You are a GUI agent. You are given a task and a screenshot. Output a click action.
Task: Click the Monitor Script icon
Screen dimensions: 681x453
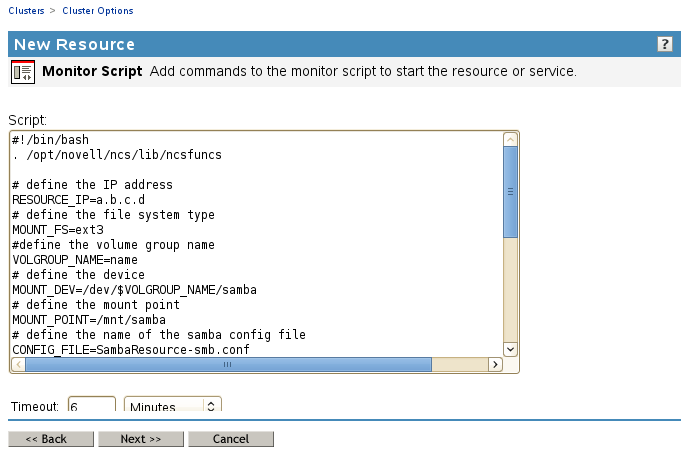pyautogui.click(x=22, y=72)
